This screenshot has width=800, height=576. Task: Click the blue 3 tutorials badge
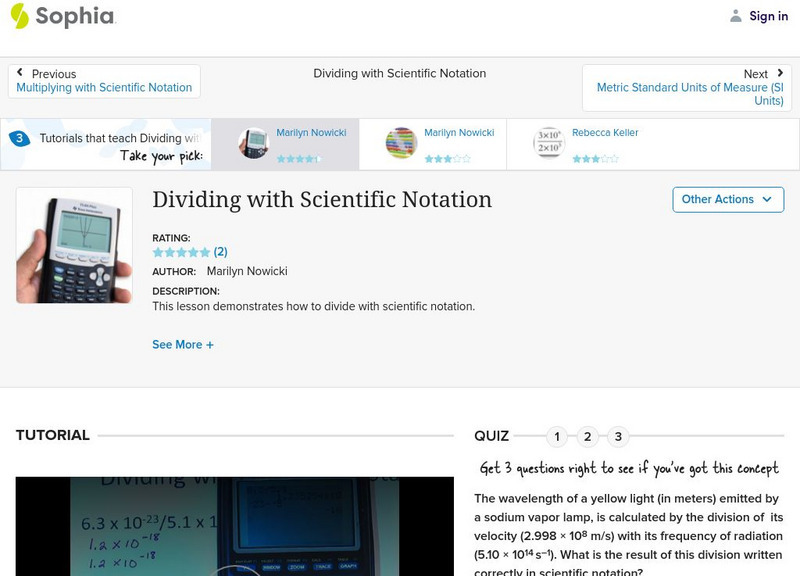pos(17,140)
